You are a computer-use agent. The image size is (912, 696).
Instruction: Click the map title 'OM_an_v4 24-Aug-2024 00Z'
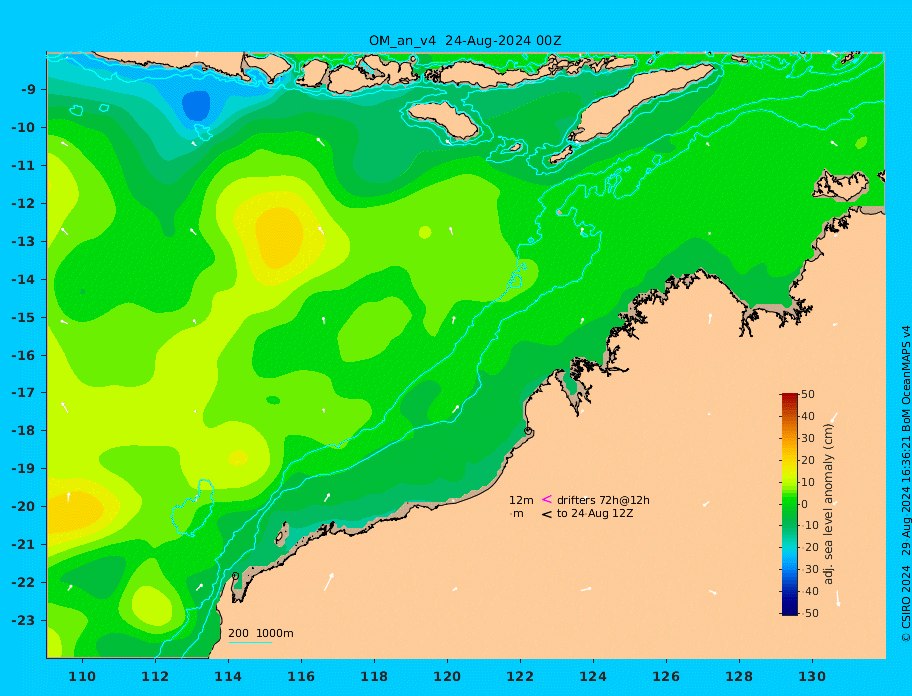[465, 41]
